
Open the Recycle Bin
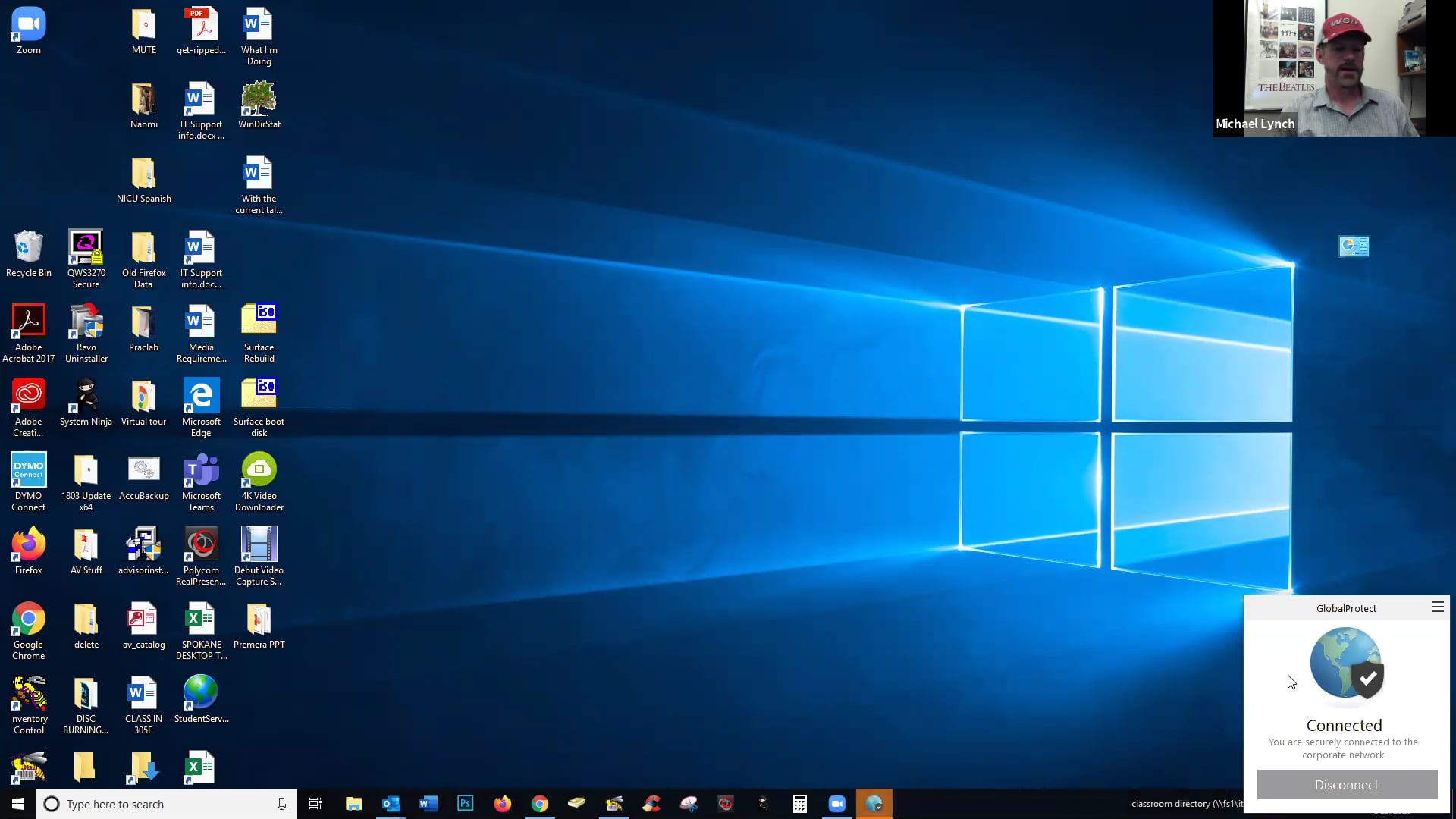click(x=29, y=254)
